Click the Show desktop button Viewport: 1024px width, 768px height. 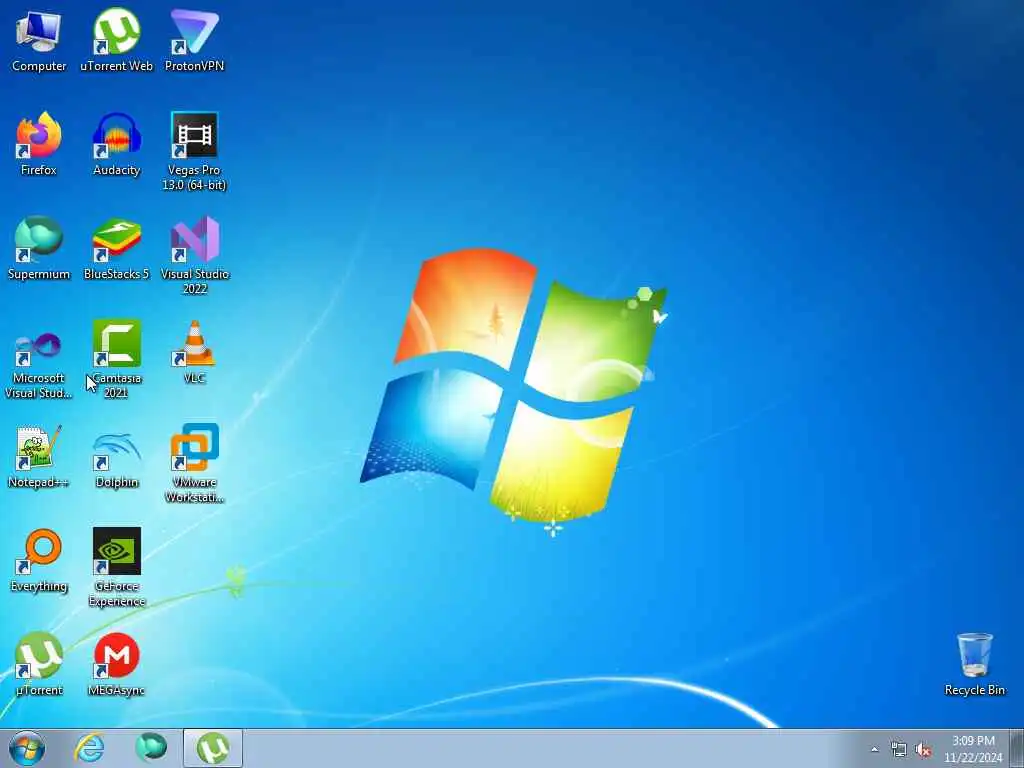(1017, 748)
